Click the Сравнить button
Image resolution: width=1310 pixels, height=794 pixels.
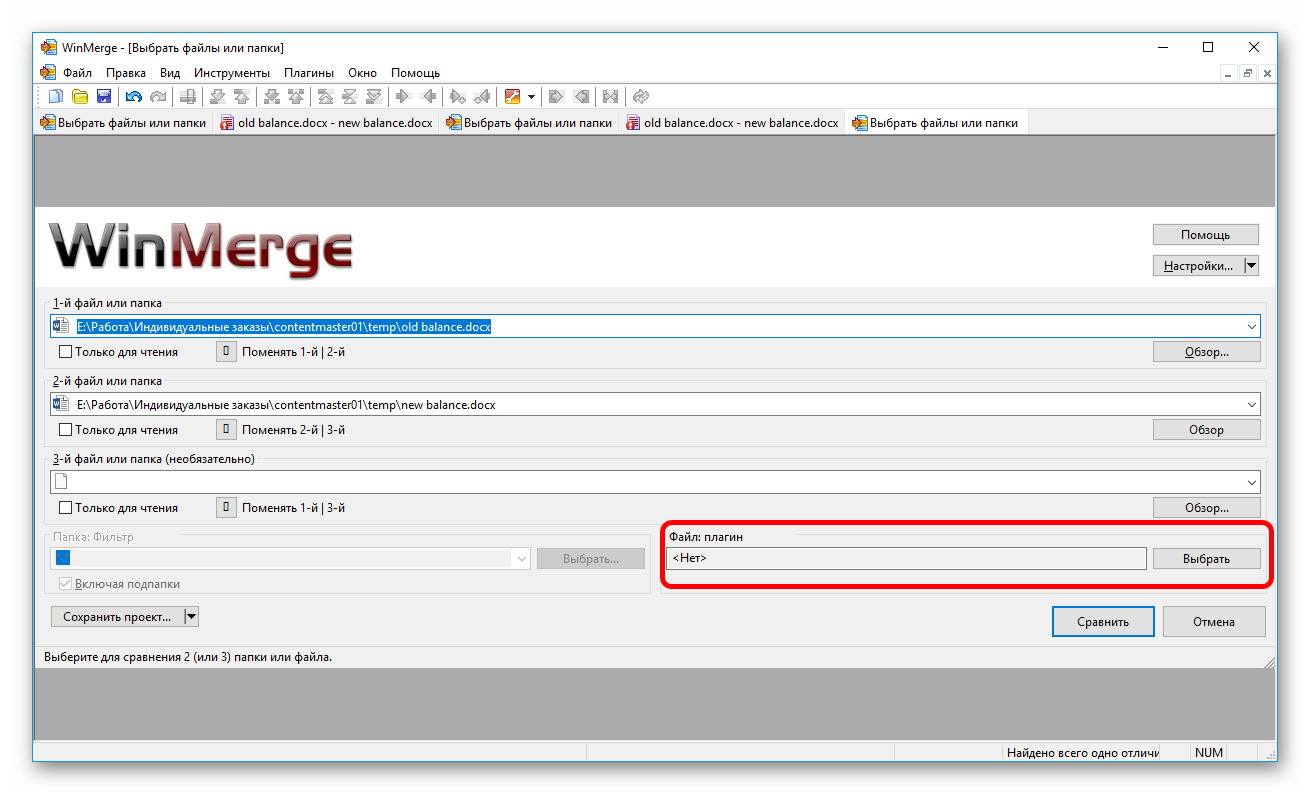(x=1103, y=622)
